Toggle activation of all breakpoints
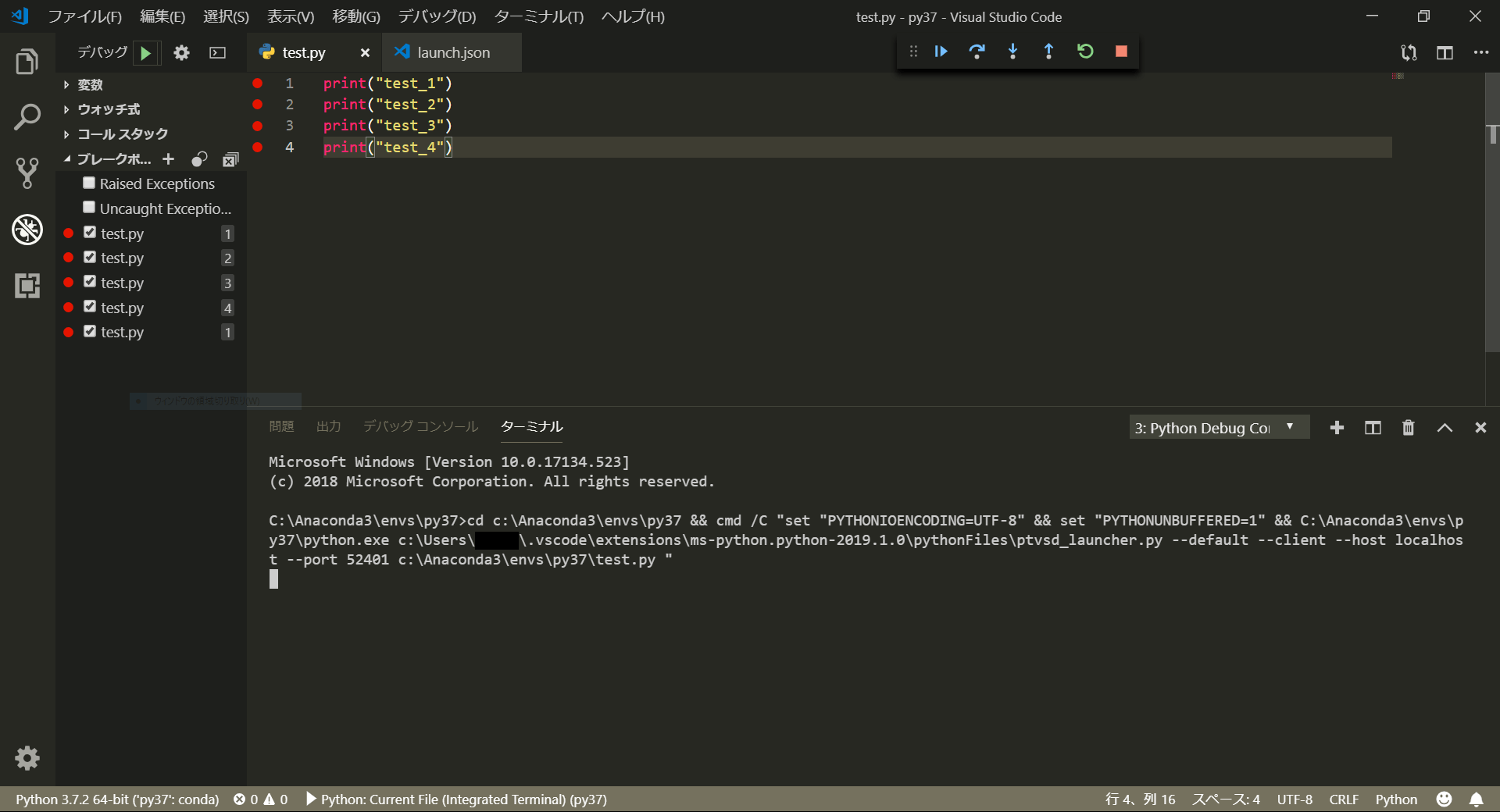This screenshot has width=1500, height=812. coord(200,159)
